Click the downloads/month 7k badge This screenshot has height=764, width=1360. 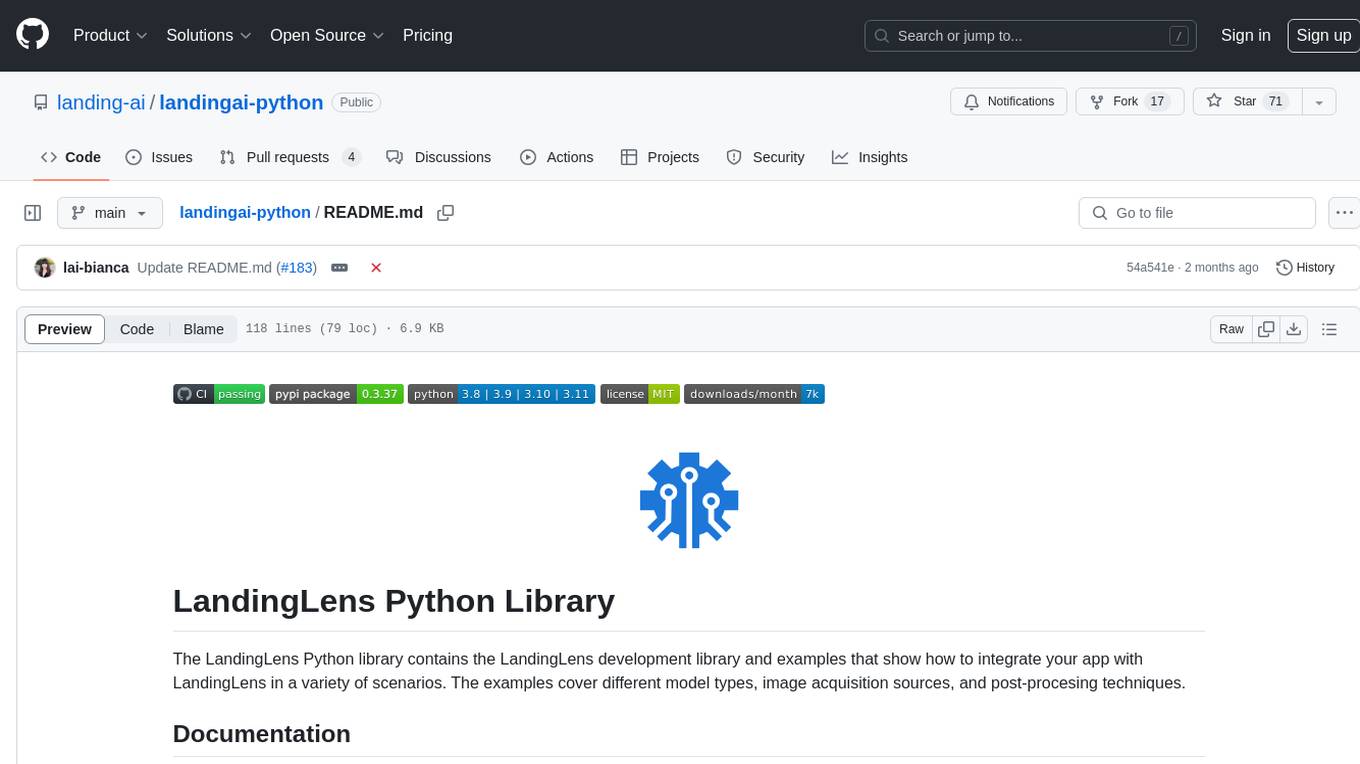tap(754, 394)
